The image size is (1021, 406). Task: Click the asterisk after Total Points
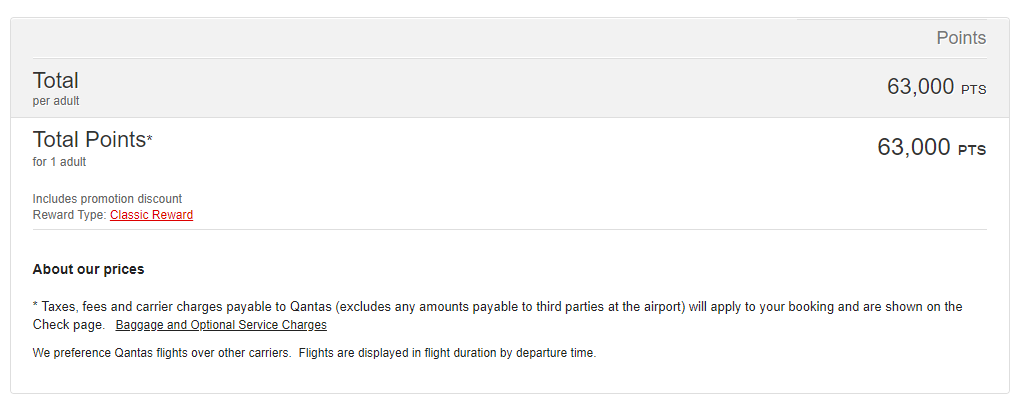click(150, 139)
